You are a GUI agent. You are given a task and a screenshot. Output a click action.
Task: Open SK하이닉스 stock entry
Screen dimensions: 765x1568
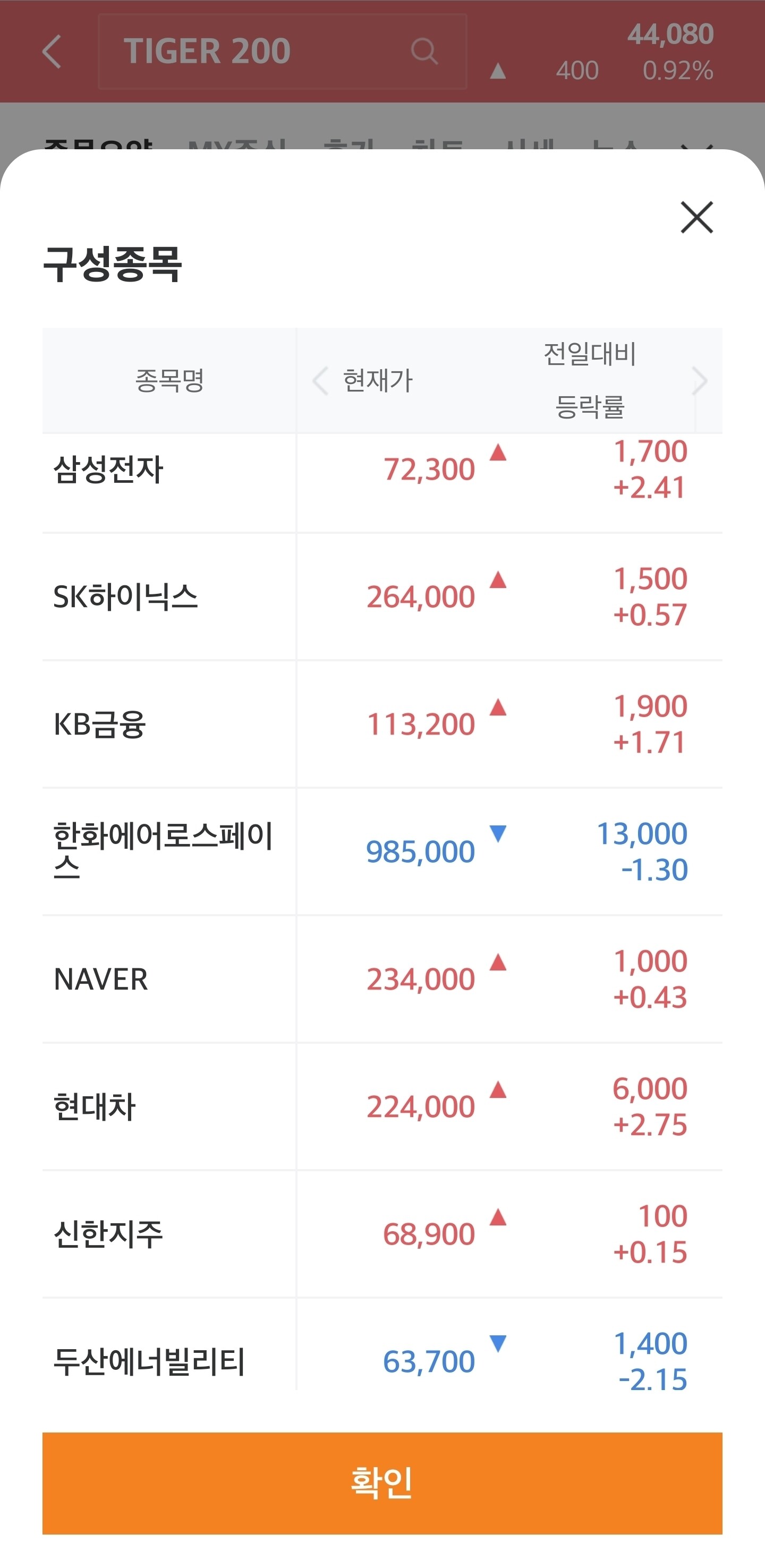[x=125, y=596]
